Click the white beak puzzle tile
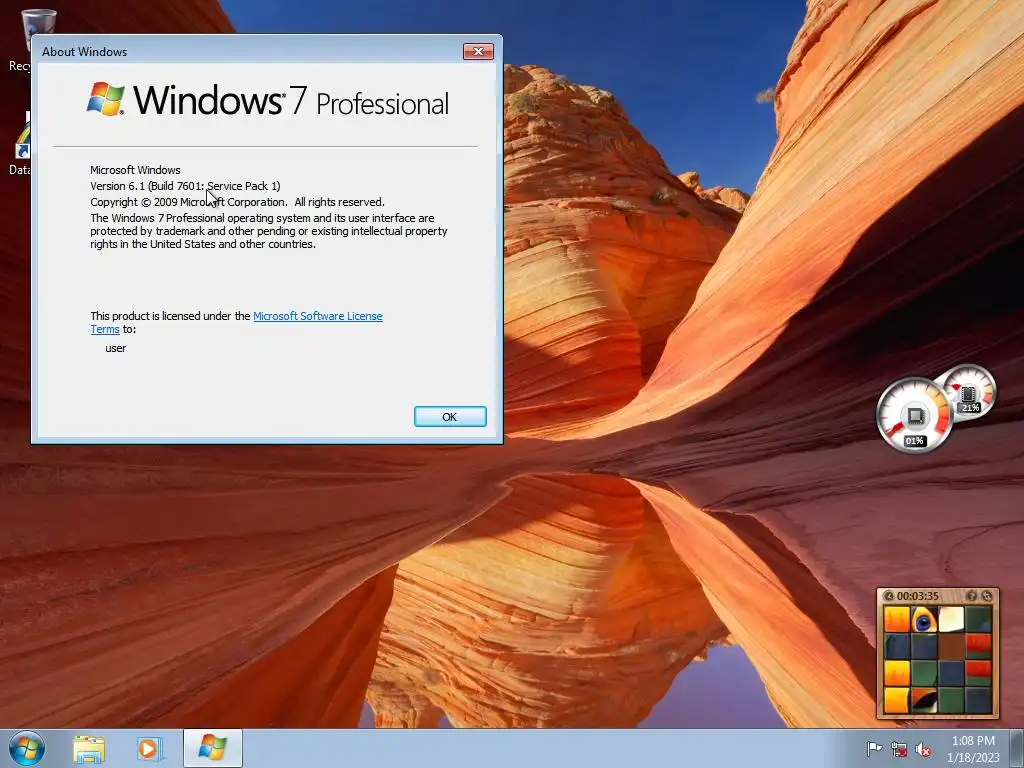Screen dimensions: 1024x768 tap(951, 620)
